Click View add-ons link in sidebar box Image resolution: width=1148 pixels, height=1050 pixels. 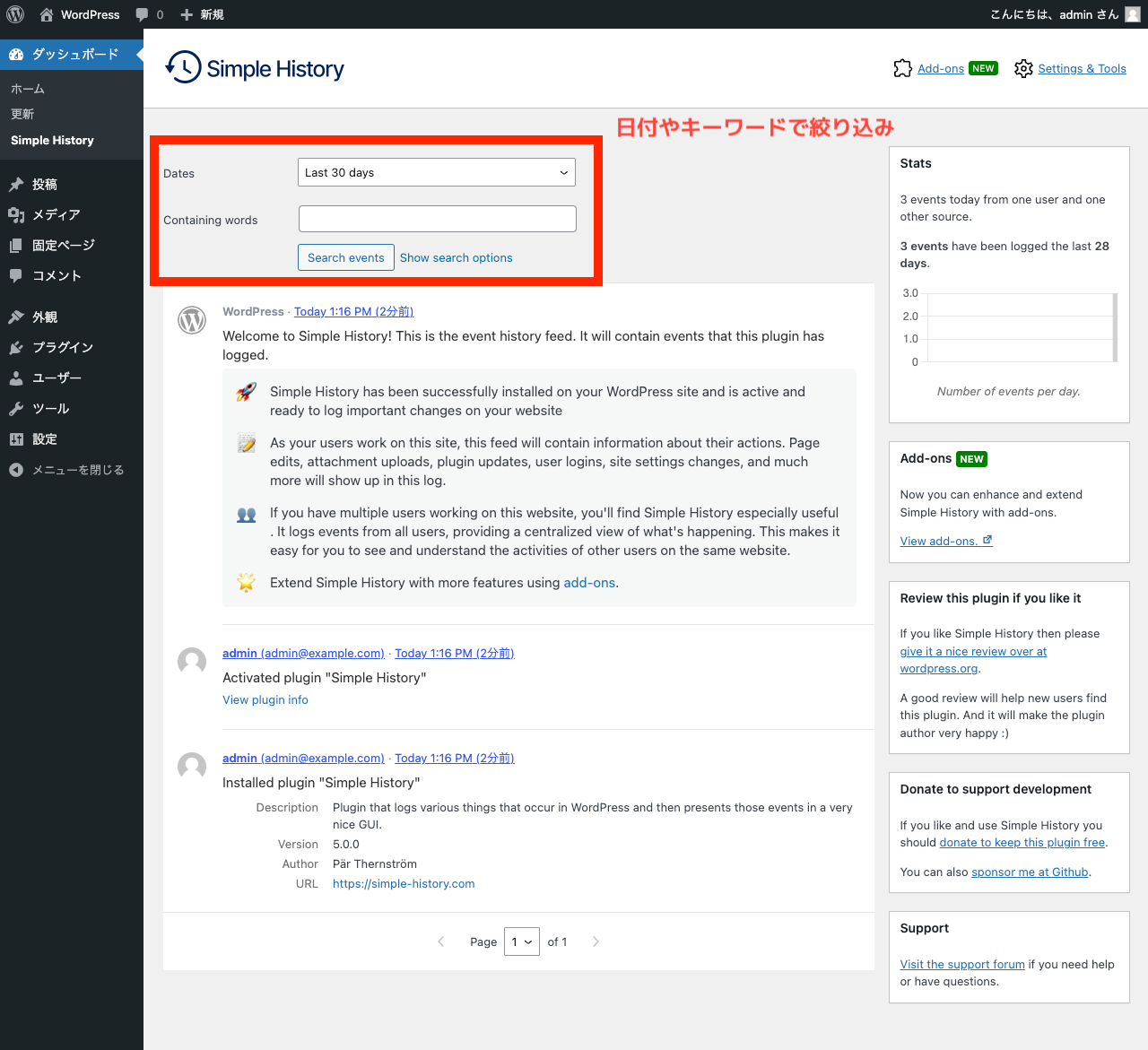coord(946,541)
